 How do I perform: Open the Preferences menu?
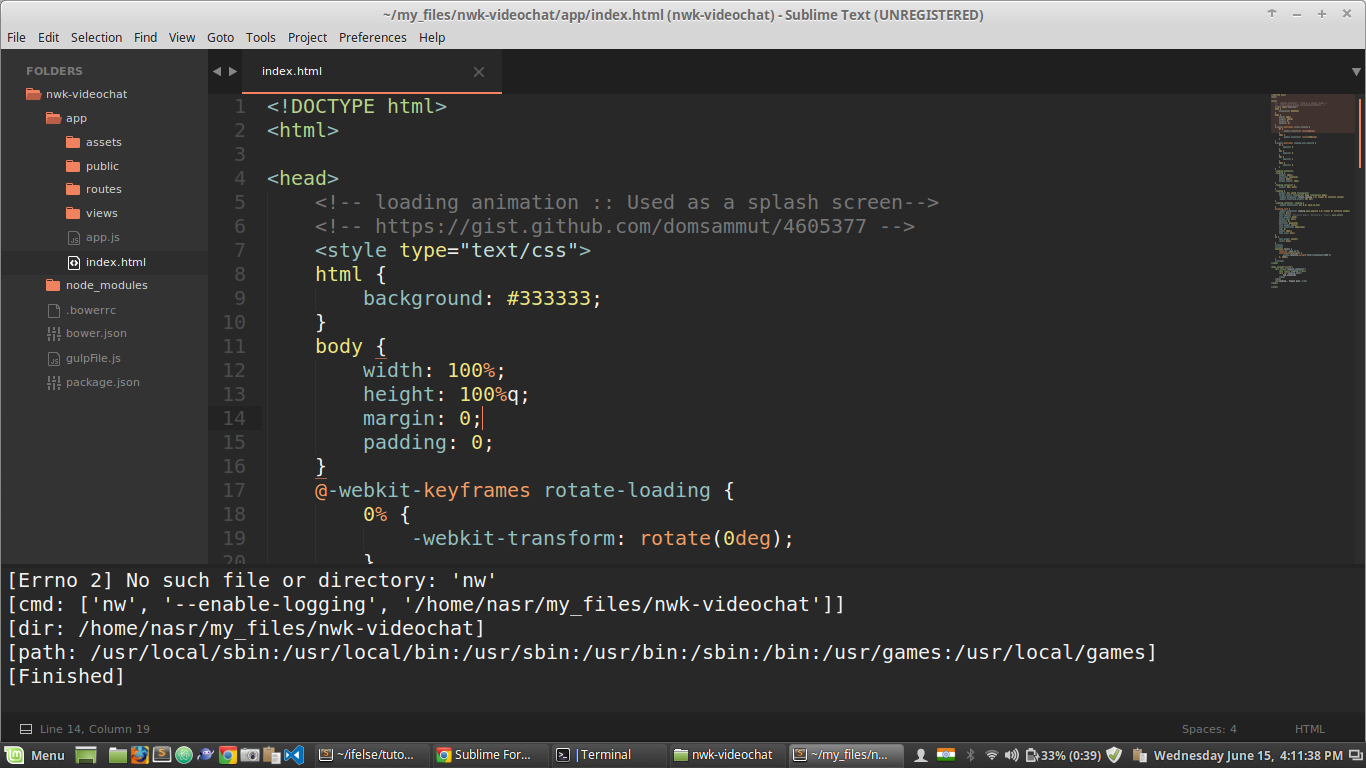[372, 37]
